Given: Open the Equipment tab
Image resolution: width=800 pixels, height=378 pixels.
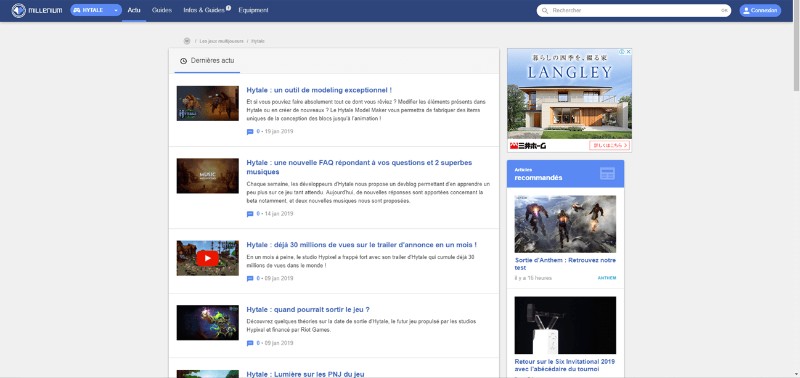Looking at the screenshot, I should click(253, 10).
